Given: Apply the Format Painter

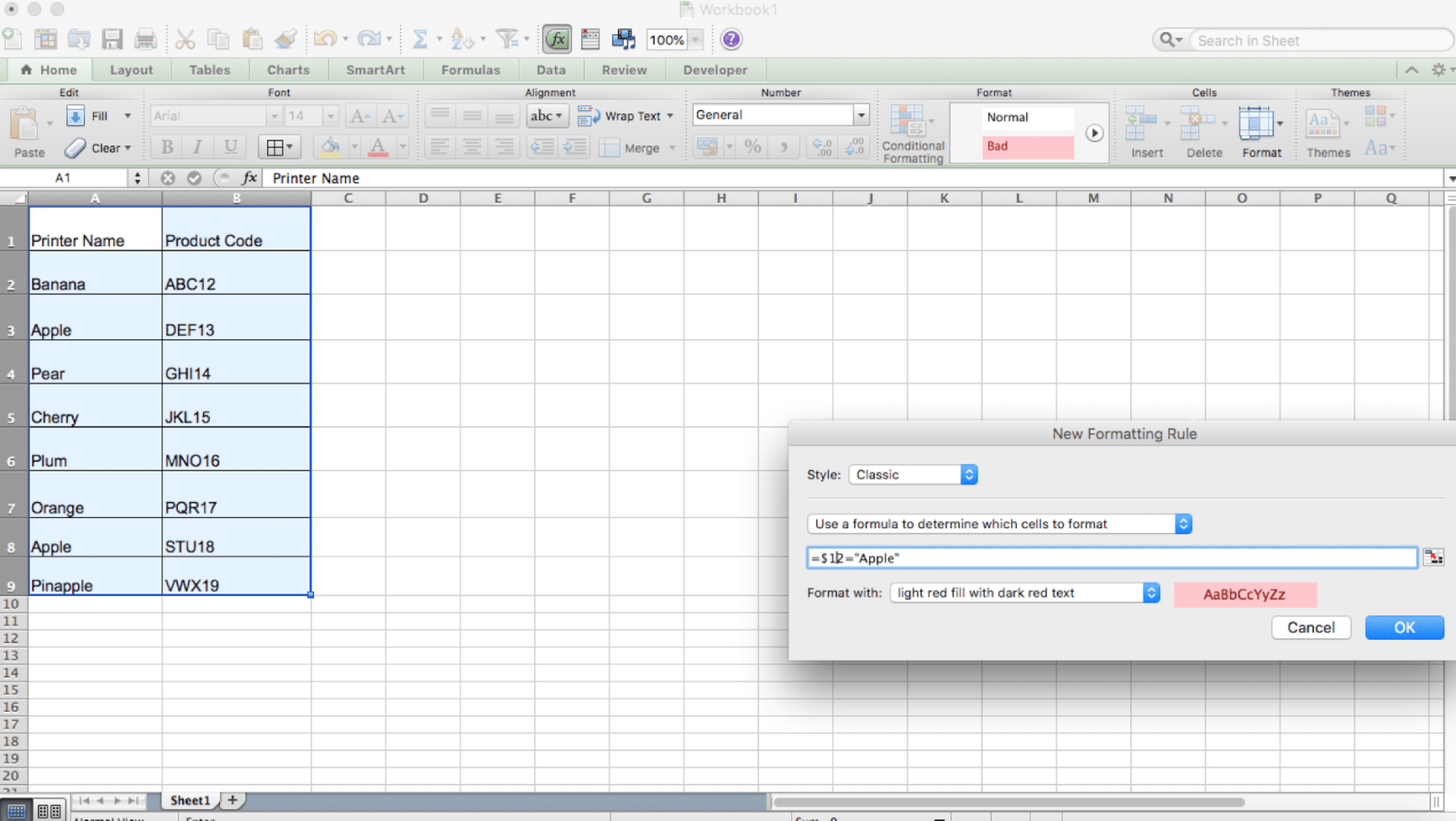Looking at the screenshot, I should 285,39.
